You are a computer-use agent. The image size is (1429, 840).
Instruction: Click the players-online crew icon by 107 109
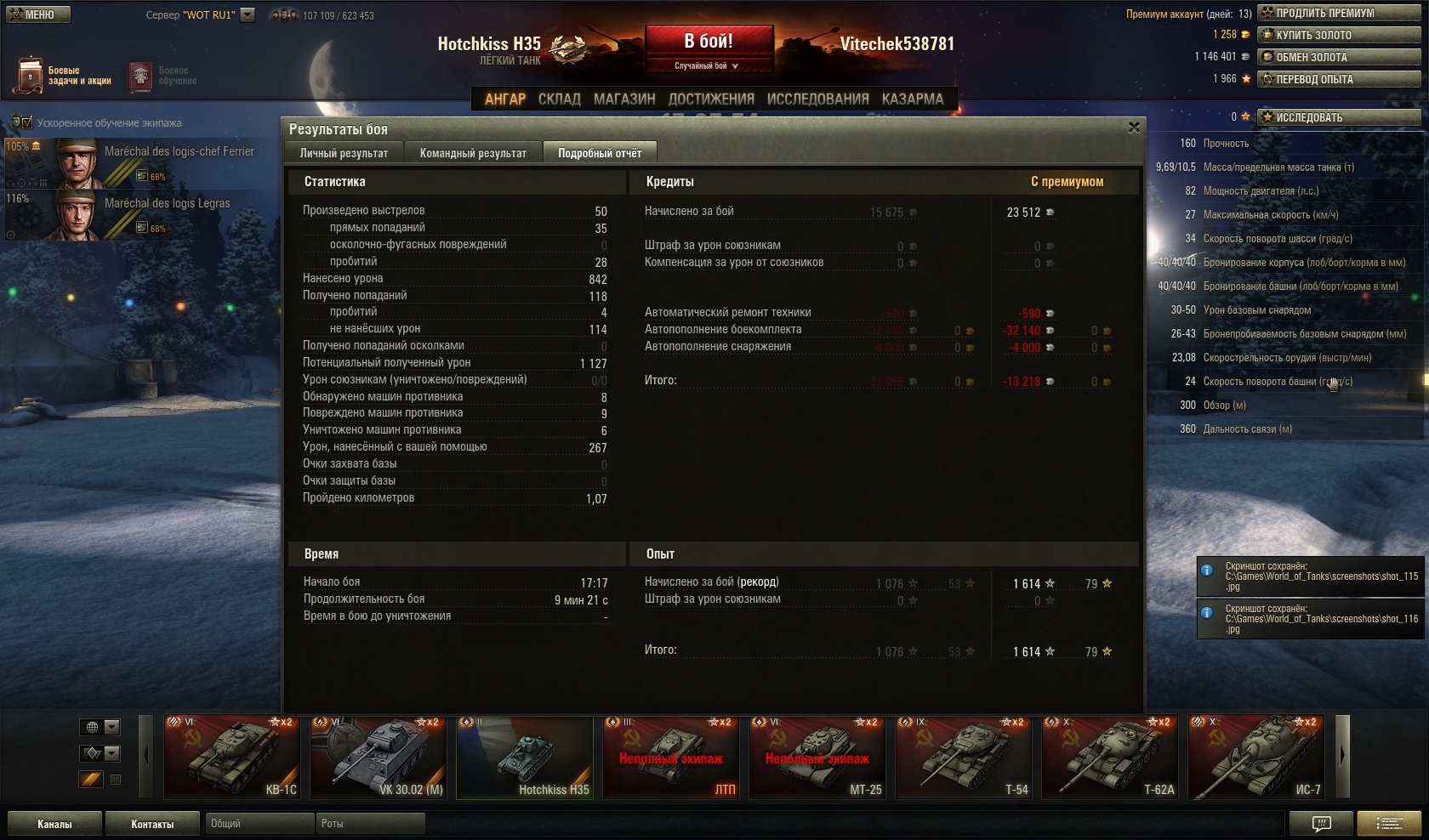pyautogui.click(x=284, y=14)
